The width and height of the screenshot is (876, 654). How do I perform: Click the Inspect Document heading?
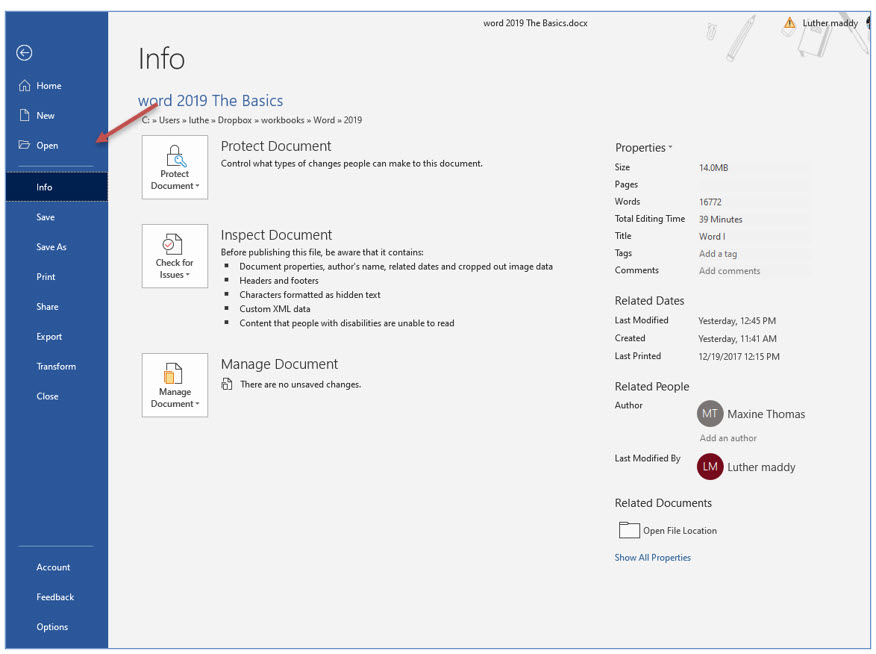click(x=276, y=235)
